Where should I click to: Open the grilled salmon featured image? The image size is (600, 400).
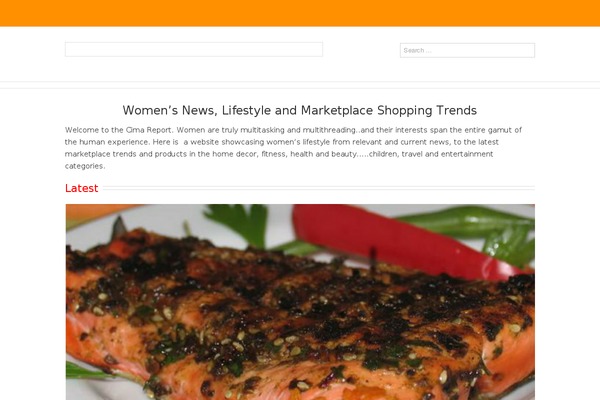click(x=300, y=302)
